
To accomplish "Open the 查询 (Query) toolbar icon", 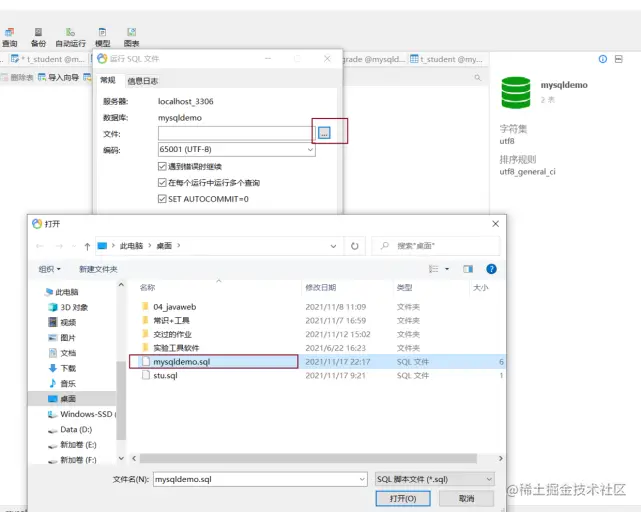I will click(9, 37).
